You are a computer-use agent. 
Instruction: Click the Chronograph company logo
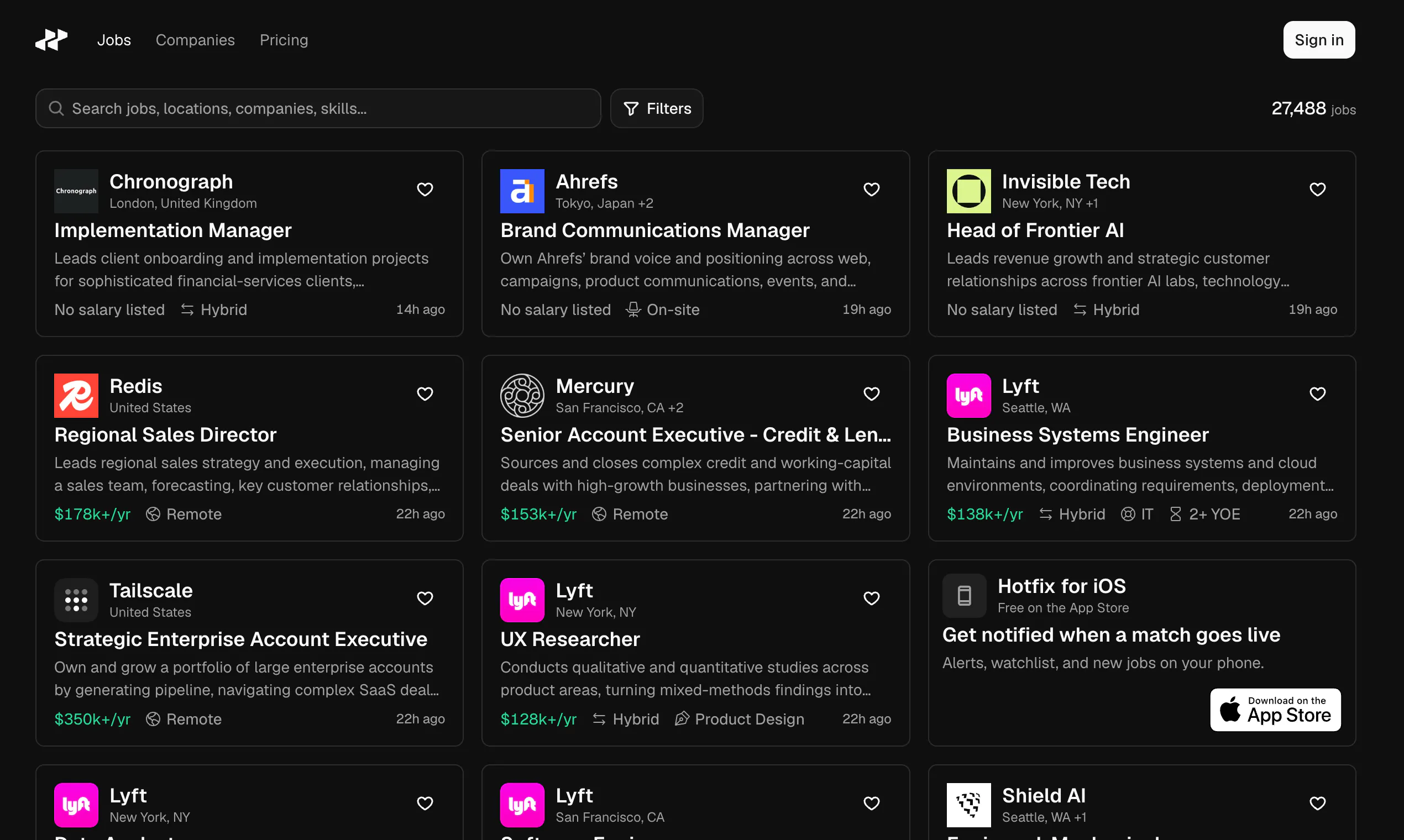[x=76, y=191]
